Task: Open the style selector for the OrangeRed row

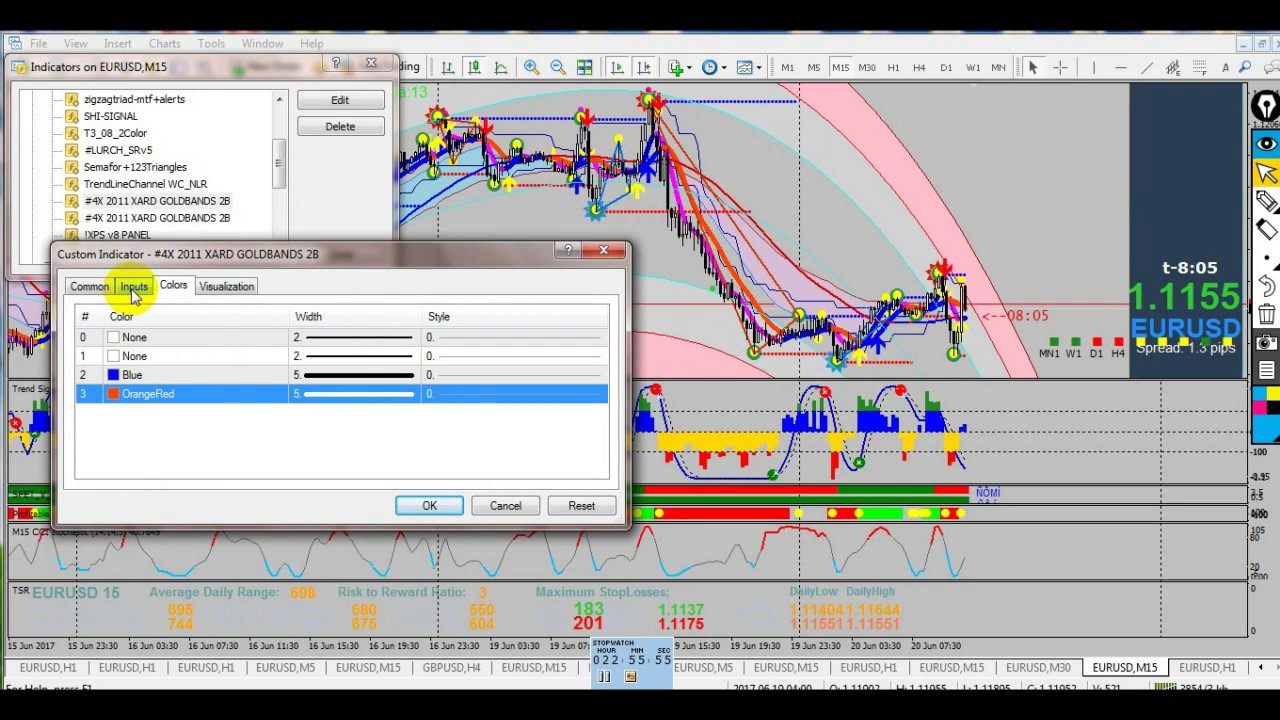Action: (514, 394)
